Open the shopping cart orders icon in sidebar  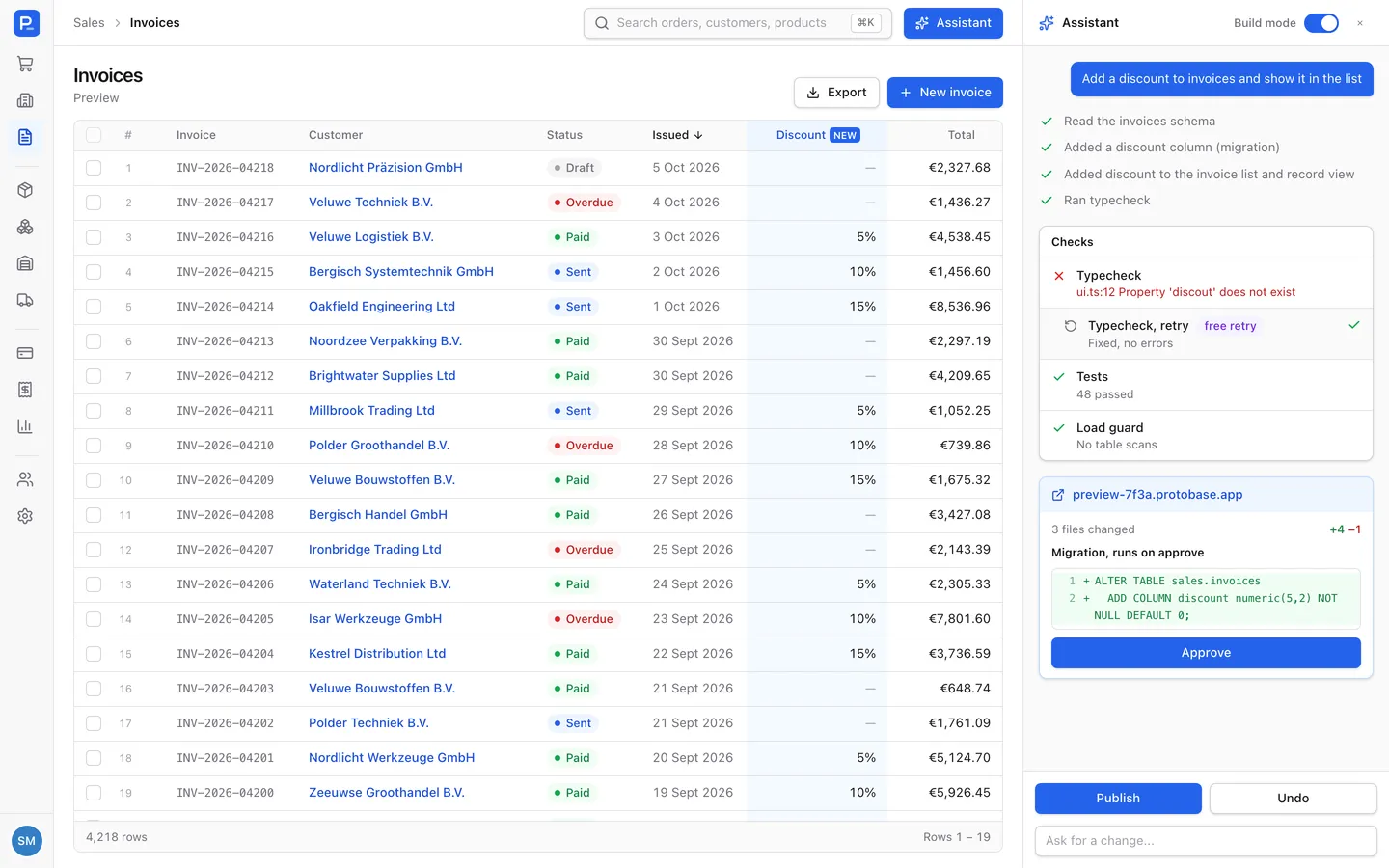coord(26,65)
